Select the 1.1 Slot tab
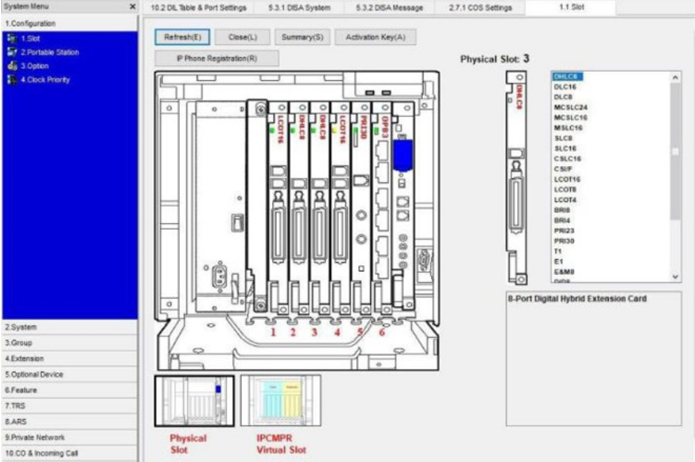The height and width of the screenshot is (462, 695). [571, 7]
